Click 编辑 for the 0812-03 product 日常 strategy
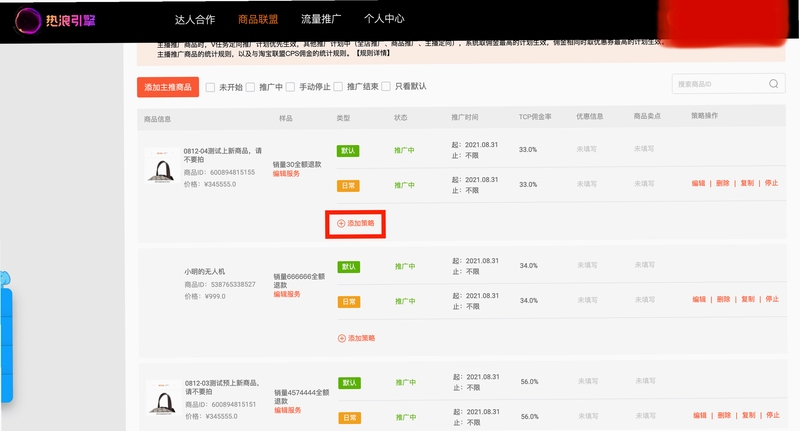The width and height of the screenshot is (800, 431). click(x=700, y=415)
